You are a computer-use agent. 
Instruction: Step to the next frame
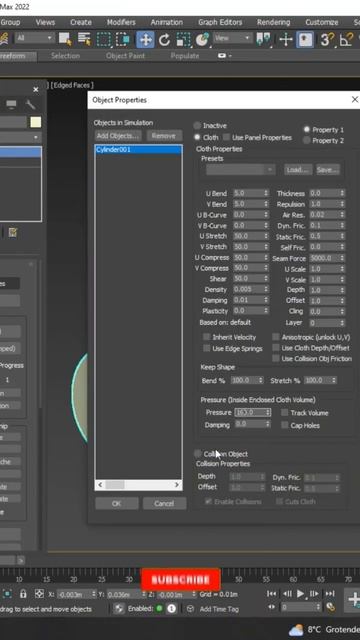(314, 593)
